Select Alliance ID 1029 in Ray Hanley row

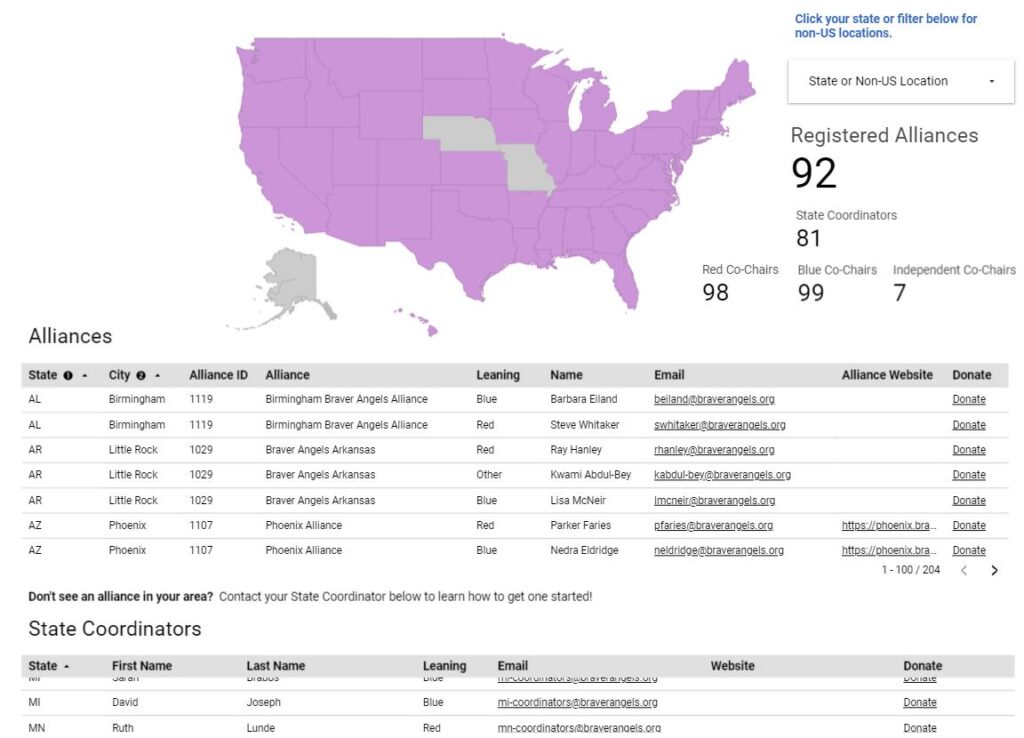pyautogui.click(x=200, y=449)
